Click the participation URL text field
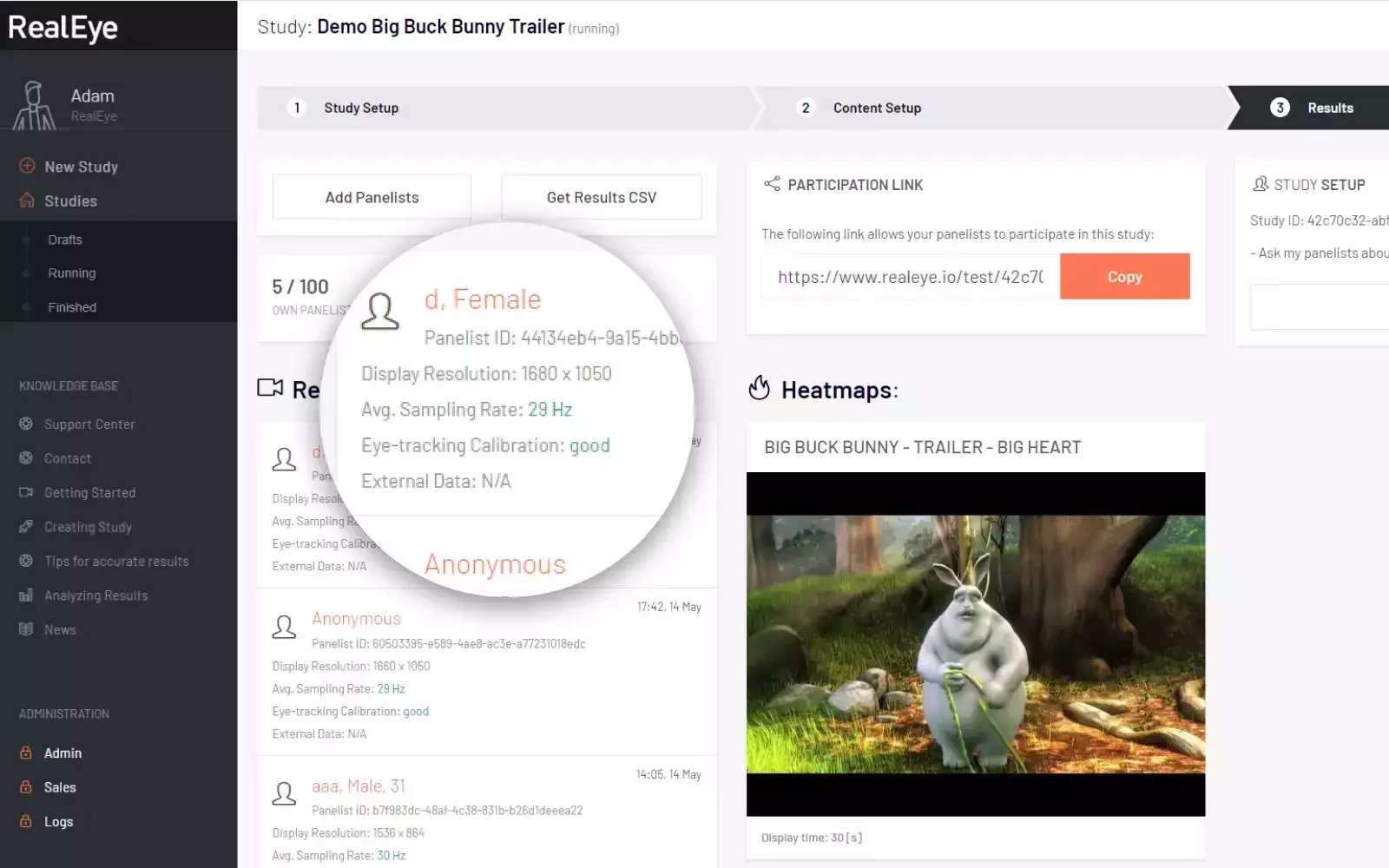 pyautogui.click(x=910, y=277)
